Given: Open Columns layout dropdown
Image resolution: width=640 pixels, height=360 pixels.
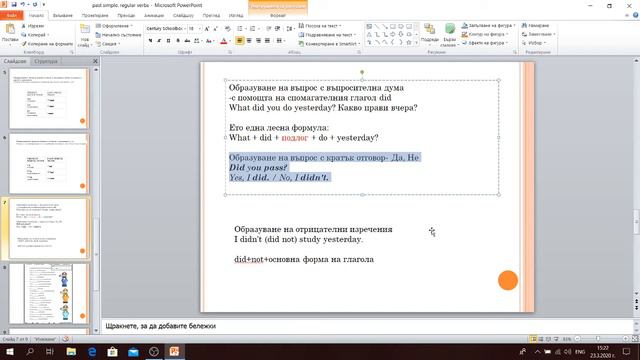Looking at the screenshot, I should point(280,41).
